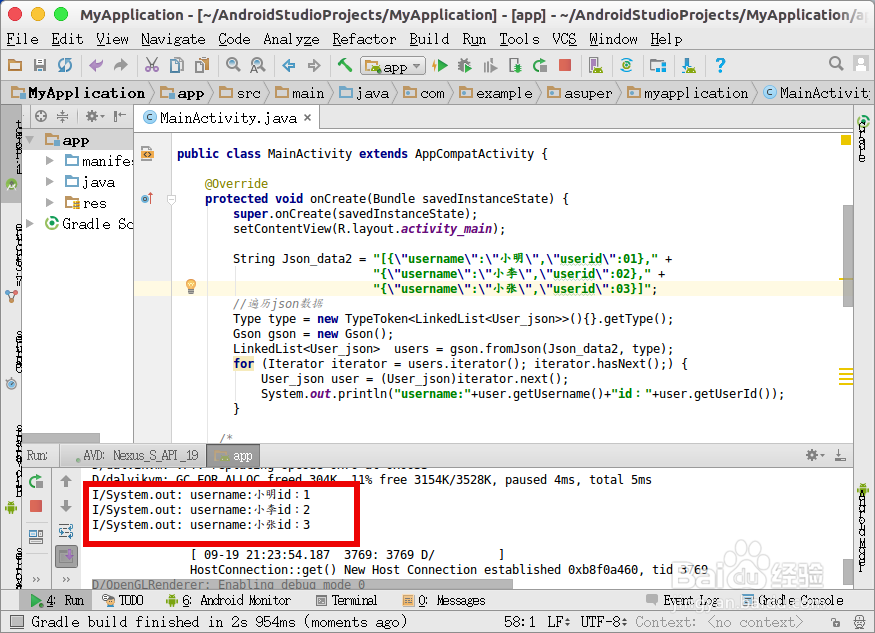Image resolution: width=875 pixels, height=633 pixels.
Task: Open the Terminal tool window
Action: [x=347, y=601]
